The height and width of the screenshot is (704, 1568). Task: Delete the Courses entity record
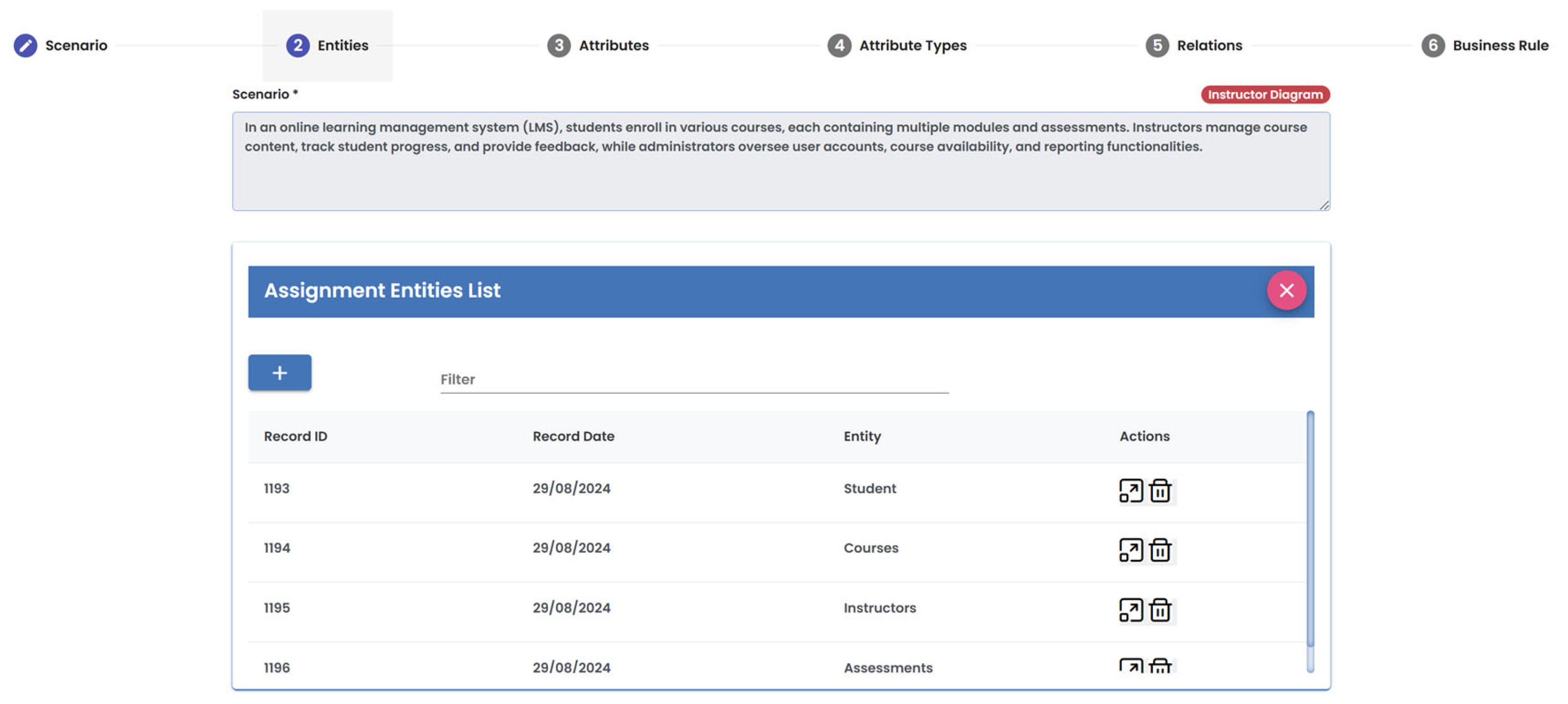pos(1160,550)
